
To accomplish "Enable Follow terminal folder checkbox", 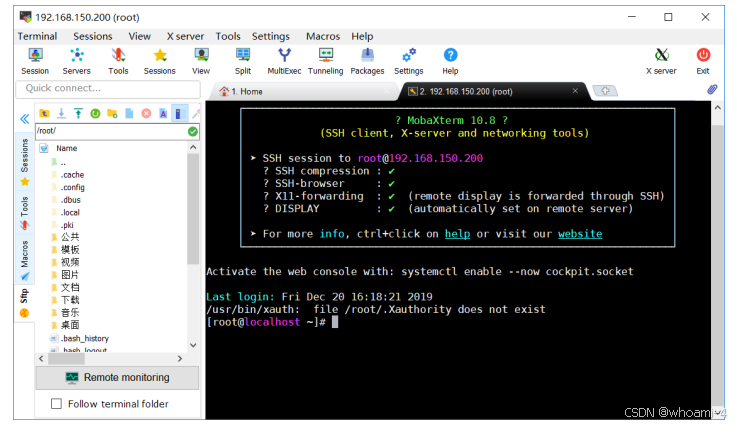I will click(56, 404).
